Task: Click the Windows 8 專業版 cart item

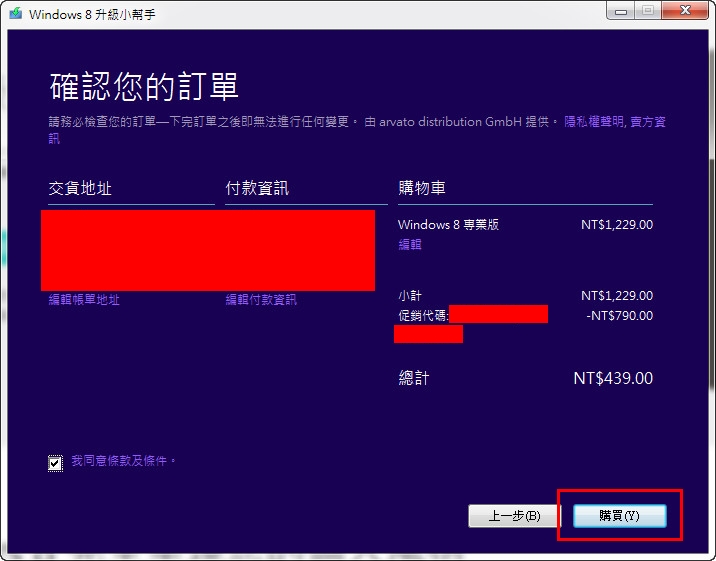Action: [448, 225]
